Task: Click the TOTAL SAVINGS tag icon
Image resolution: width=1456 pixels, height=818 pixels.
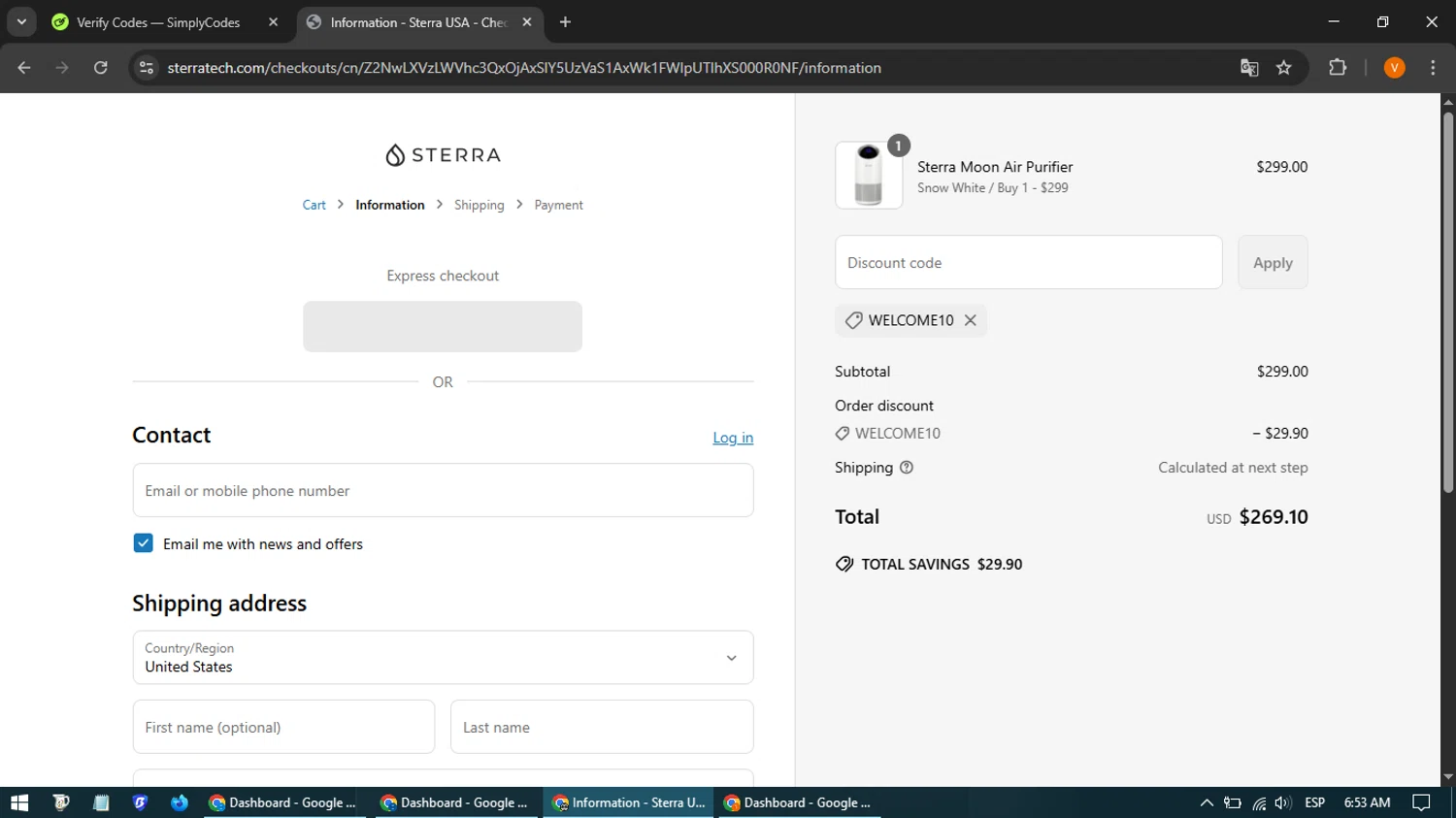Action: 844,564
